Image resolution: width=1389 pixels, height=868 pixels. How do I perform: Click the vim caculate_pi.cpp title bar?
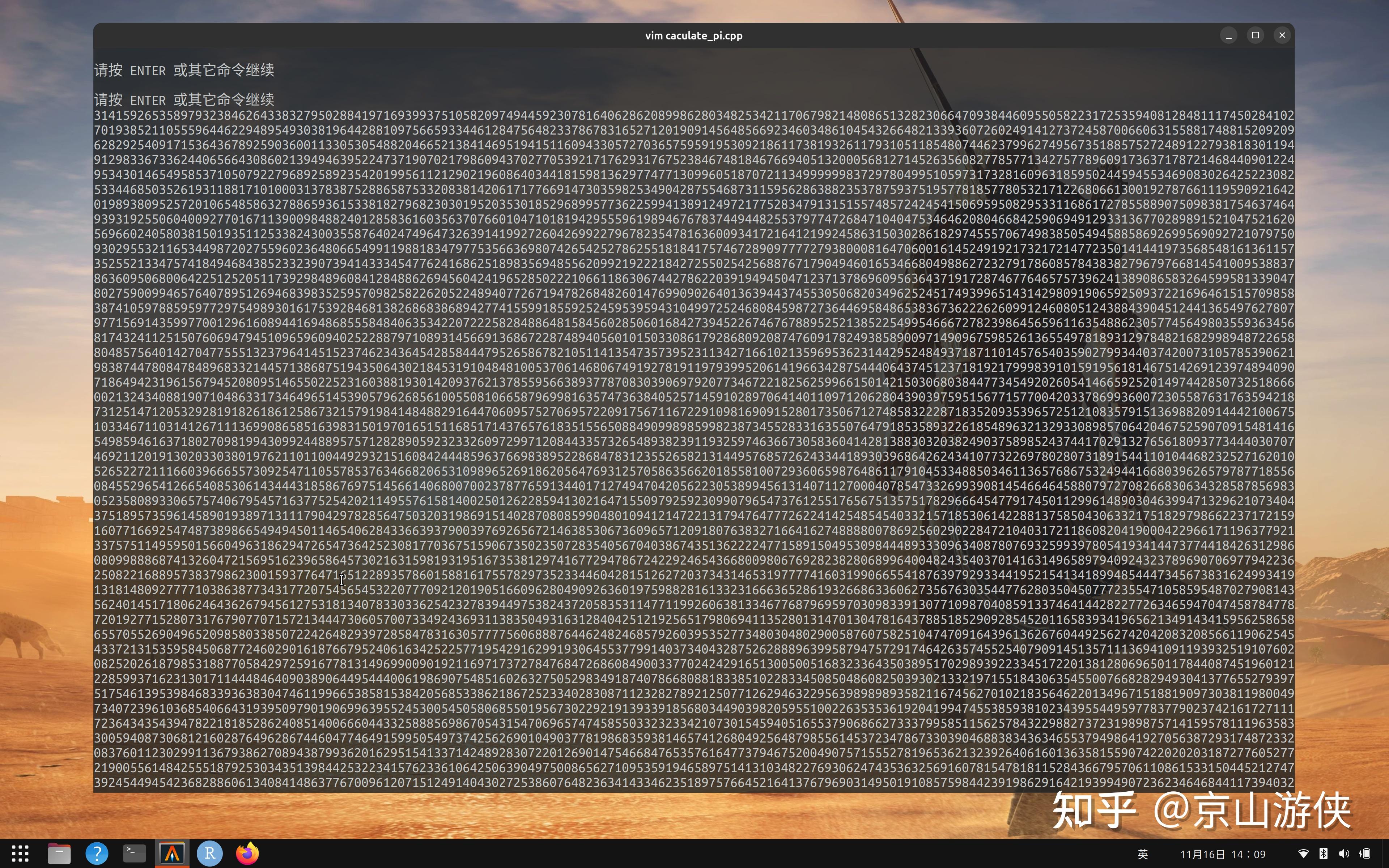coord(693,35)
